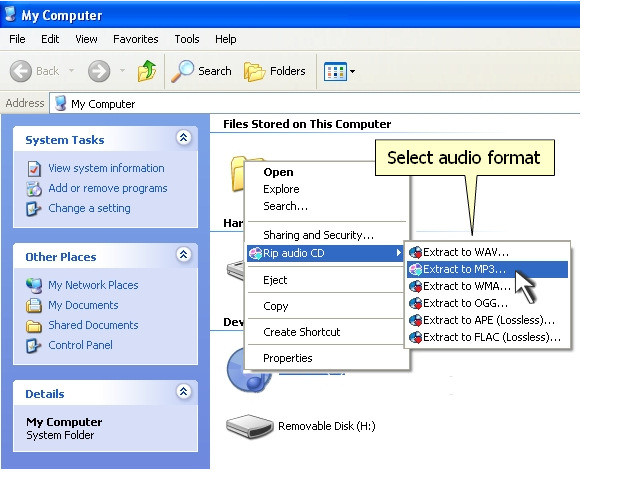The height and width of the screenshot is (480, 640).
Task: Open the Help menu
Action: pos(226,39)
